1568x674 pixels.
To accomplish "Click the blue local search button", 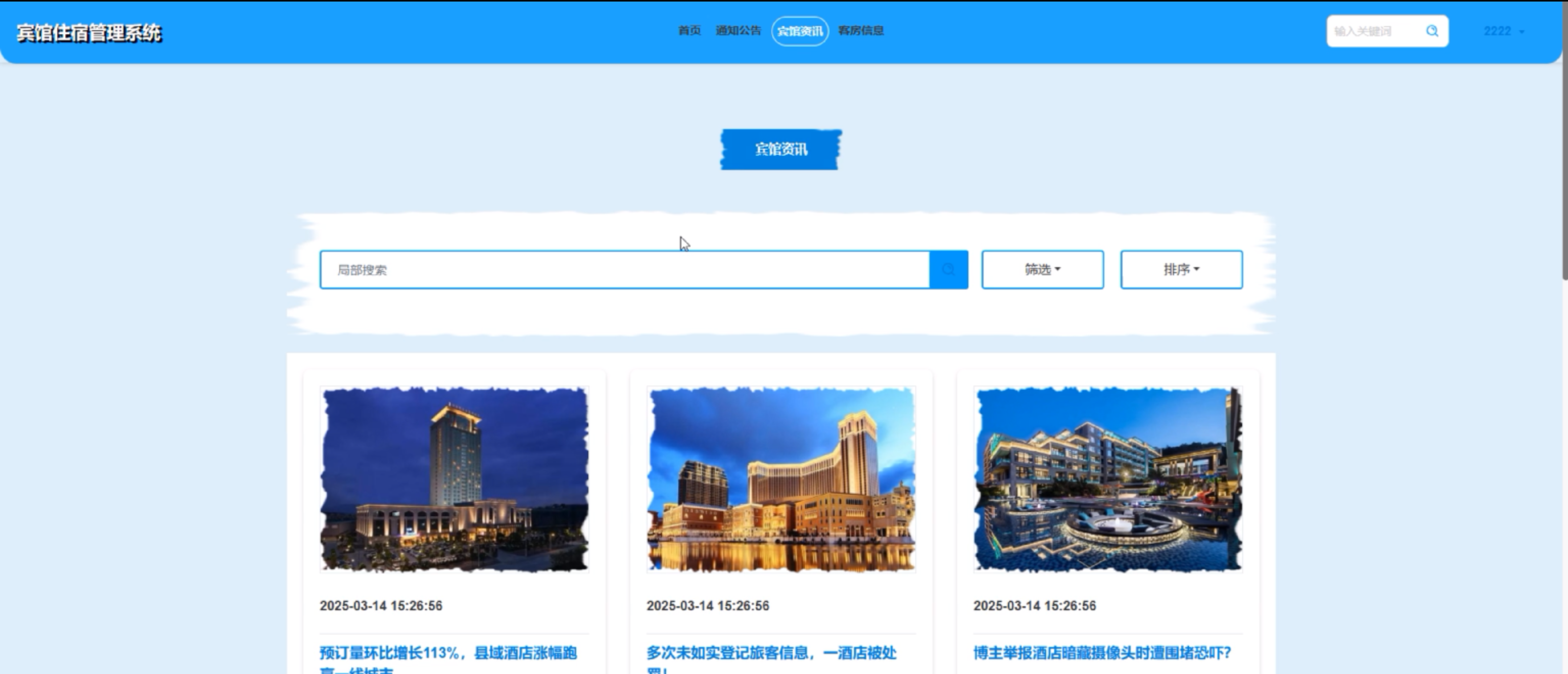I will [948, 270].
